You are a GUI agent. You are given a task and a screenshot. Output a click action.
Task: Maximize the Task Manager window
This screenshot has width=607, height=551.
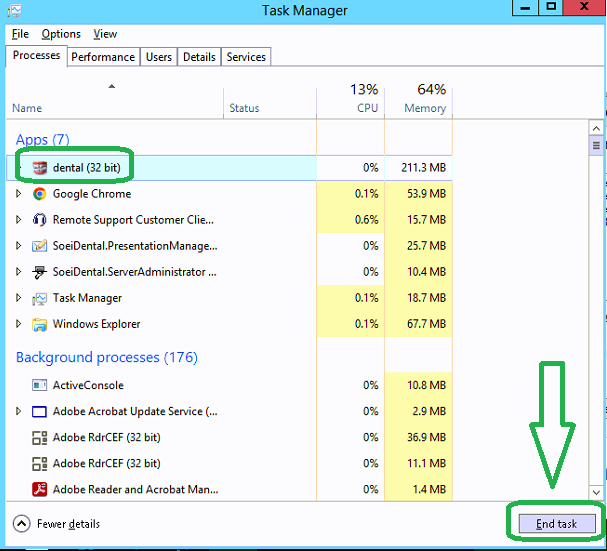(551, 8)
